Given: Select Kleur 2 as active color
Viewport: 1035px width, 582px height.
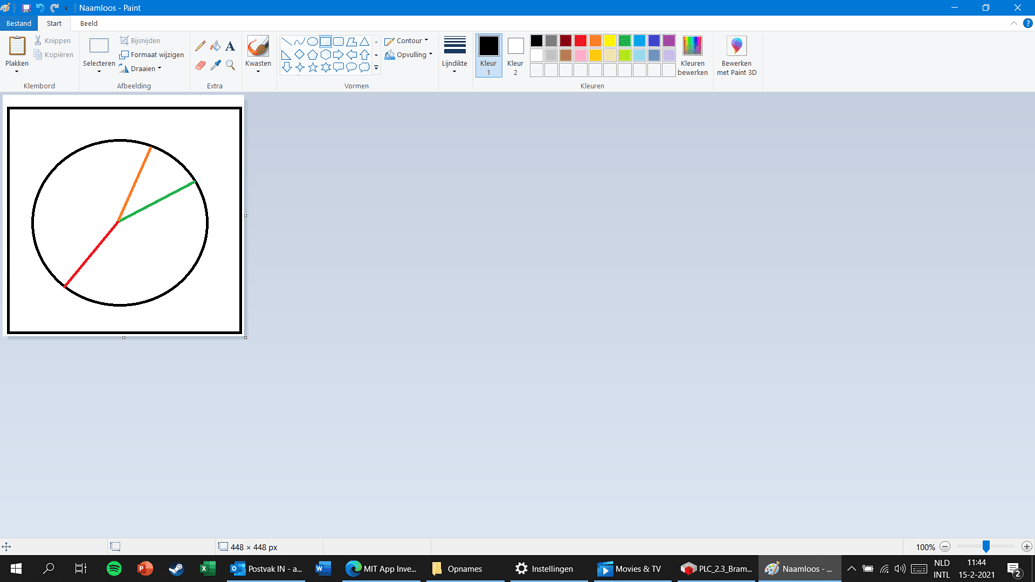Looking at the screenshot, I should (515, 55).
